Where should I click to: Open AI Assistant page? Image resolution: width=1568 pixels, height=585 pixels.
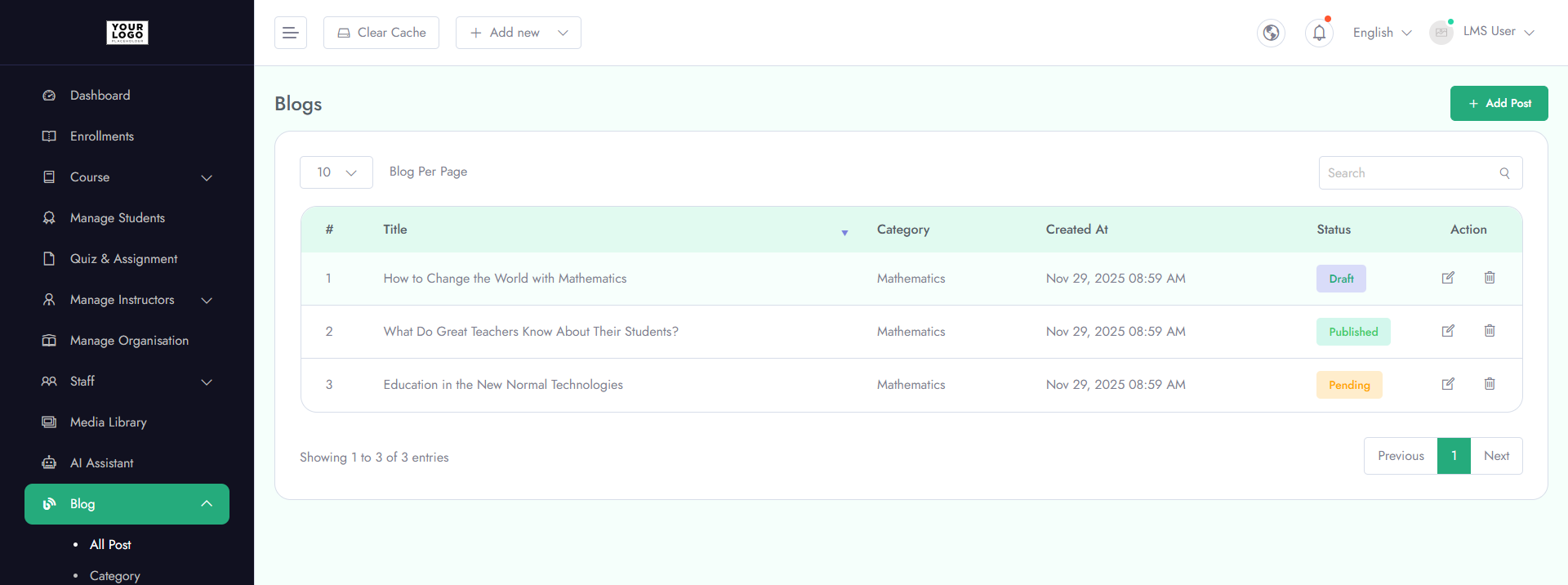[x=101, y=463]
